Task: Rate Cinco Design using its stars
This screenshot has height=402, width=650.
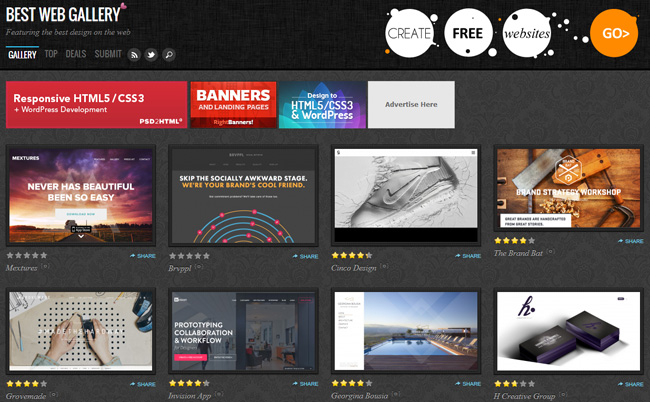Action: coord(352,256)
